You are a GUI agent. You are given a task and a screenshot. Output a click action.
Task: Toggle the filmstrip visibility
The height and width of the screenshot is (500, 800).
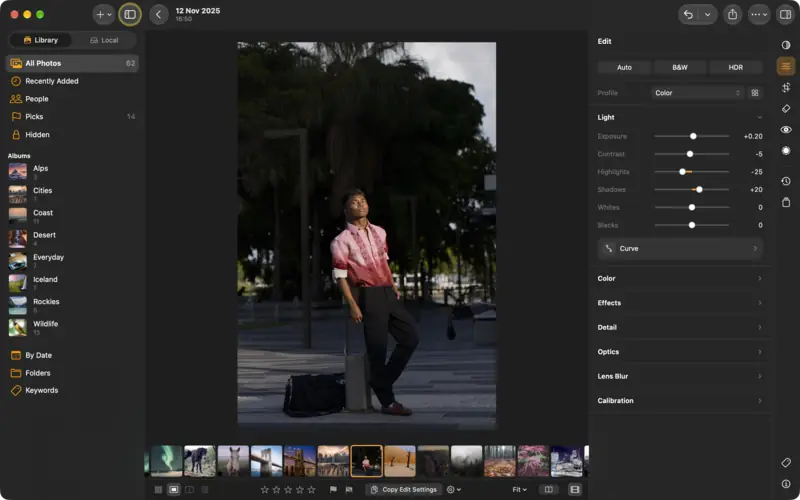pyautogui.click(x=574, y=490)
